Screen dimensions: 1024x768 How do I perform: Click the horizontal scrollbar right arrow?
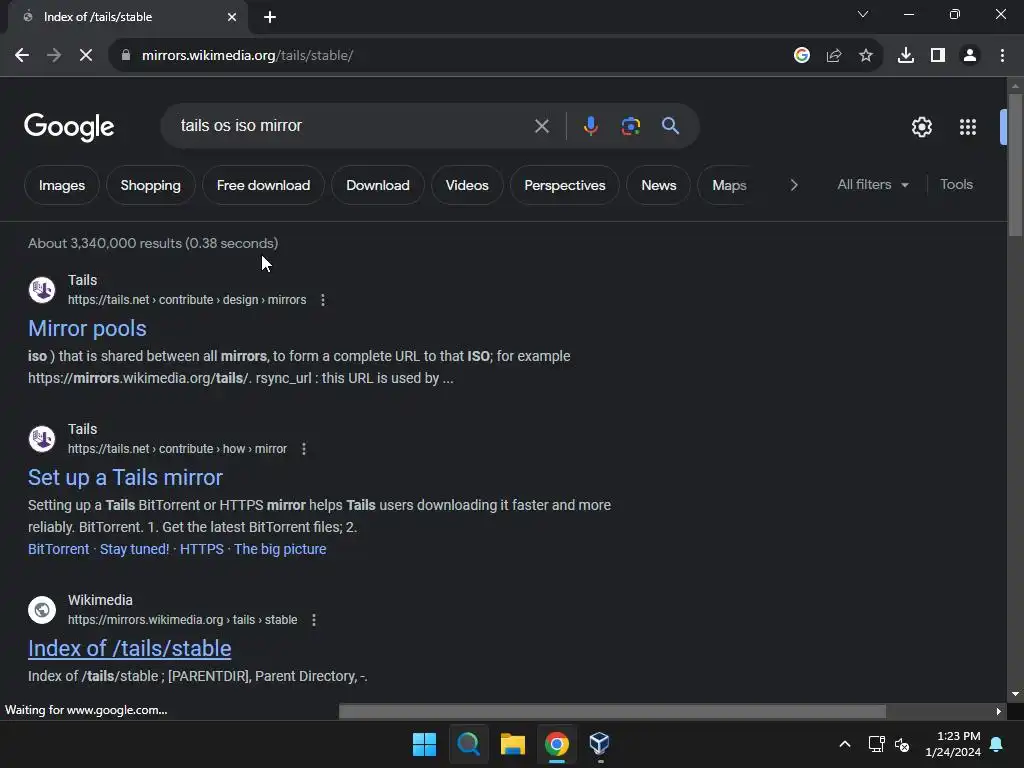click(x=999, y=711)
